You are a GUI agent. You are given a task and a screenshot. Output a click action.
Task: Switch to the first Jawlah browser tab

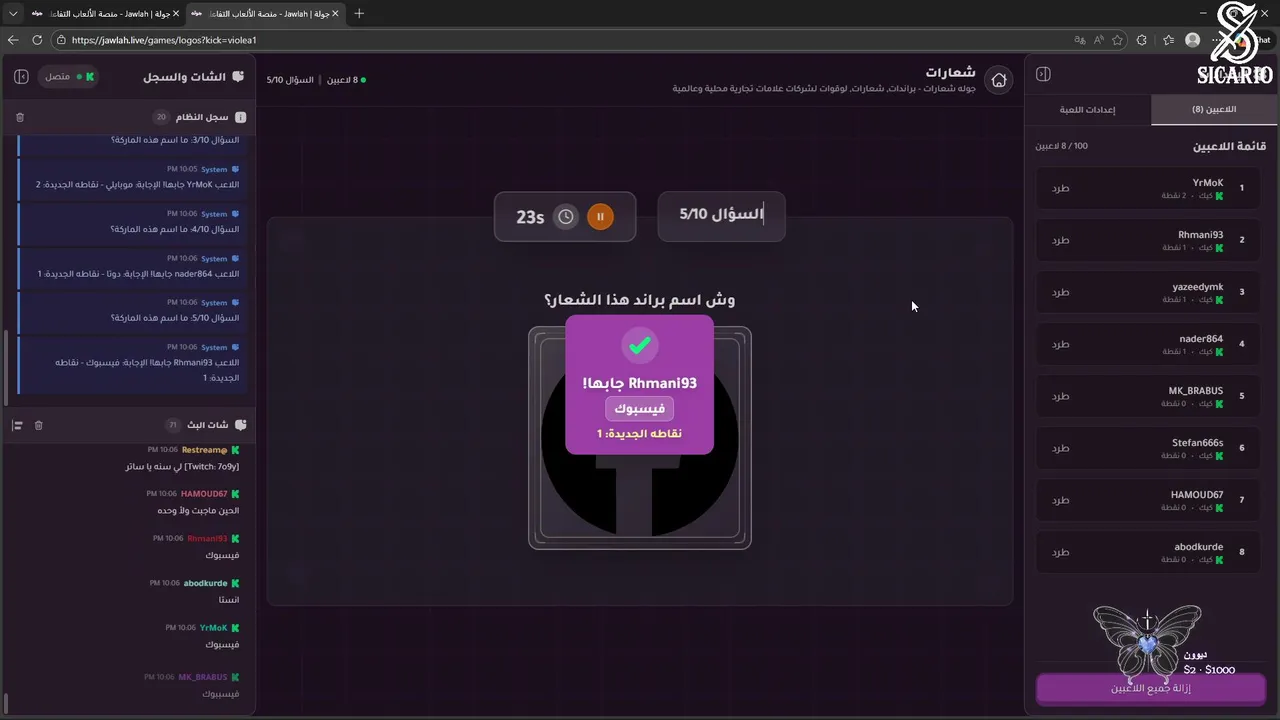(x=104, y=13)
